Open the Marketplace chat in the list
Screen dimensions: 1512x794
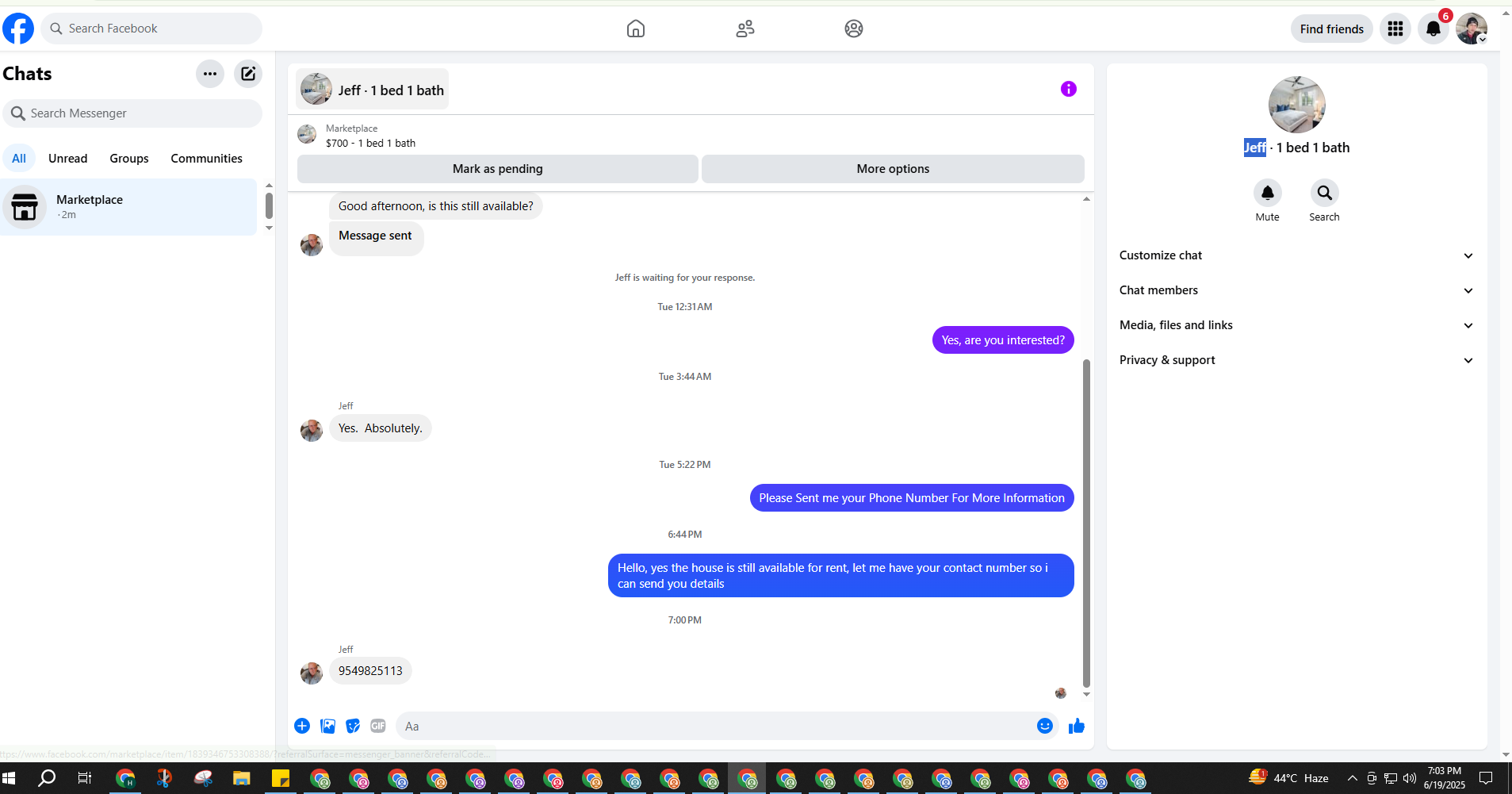click(x=128, y=207)
